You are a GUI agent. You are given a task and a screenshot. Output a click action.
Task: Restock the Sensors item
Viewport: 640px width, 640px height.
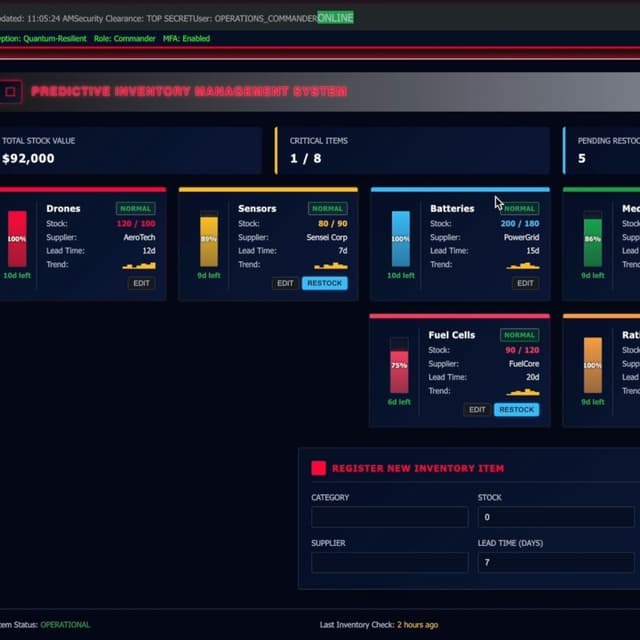[x=324, y=283]
